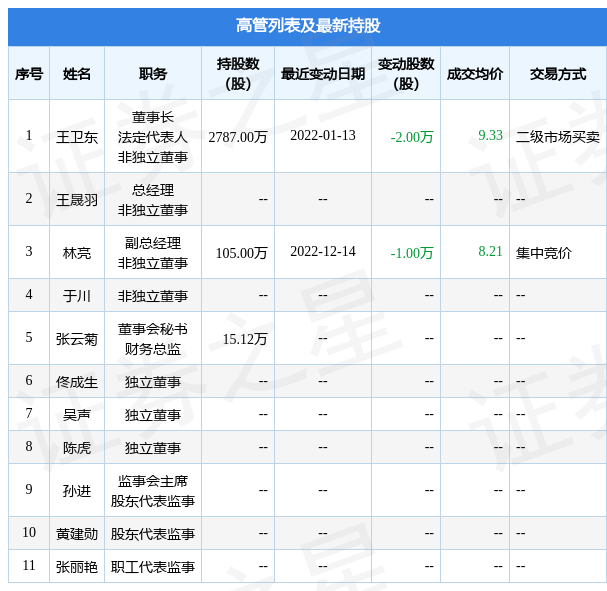Click row number 11
The width and height of the screenshot is (607, 591).
pyautogui.click(x=29, y=565)
